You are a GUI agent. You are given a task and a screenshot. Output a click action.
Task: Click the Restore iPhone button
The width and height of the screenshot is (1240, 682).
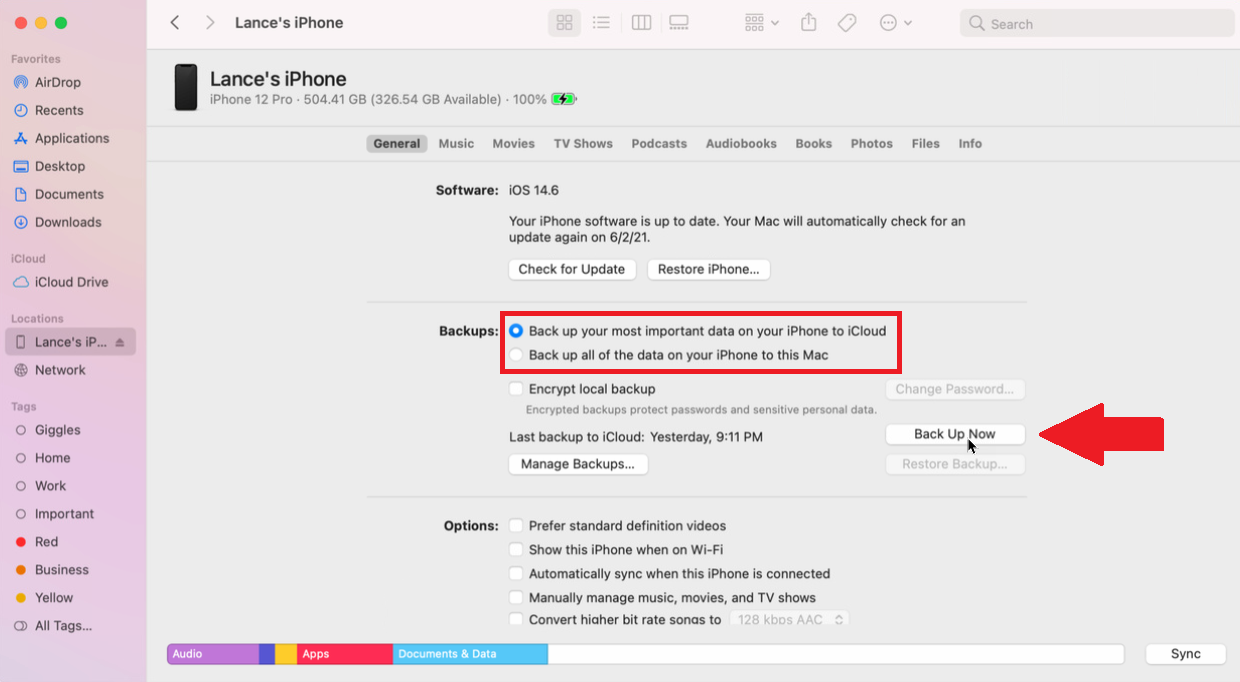(x=708, y=269)
